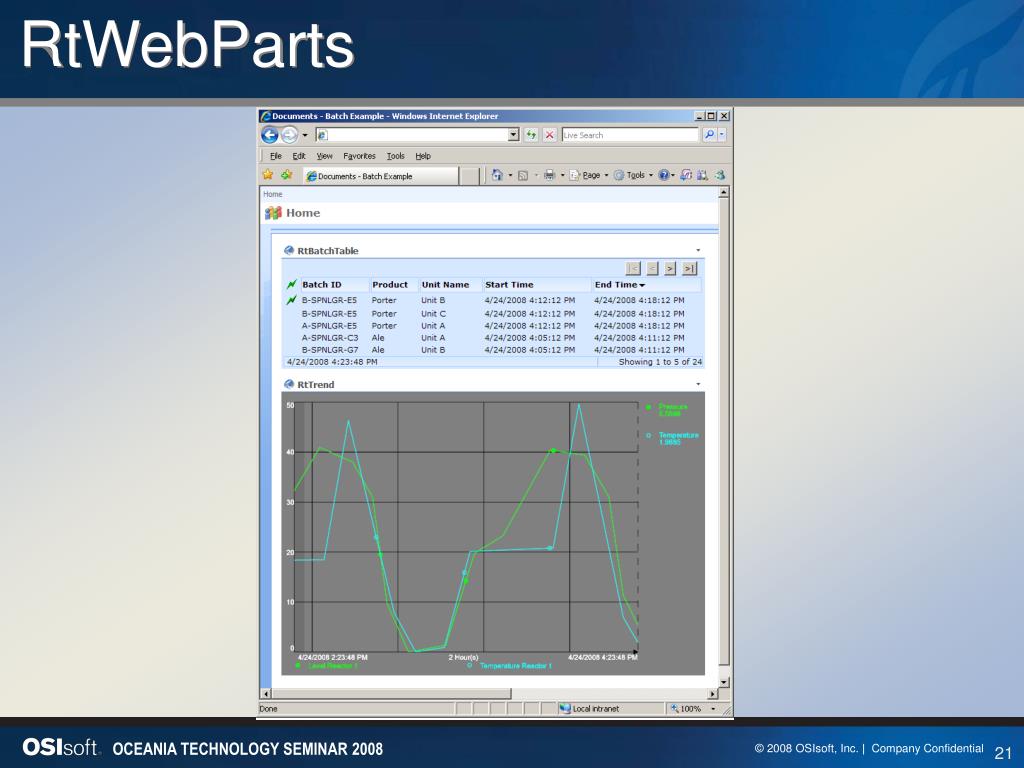Click the Temperature legend entry

click(673, 439)
